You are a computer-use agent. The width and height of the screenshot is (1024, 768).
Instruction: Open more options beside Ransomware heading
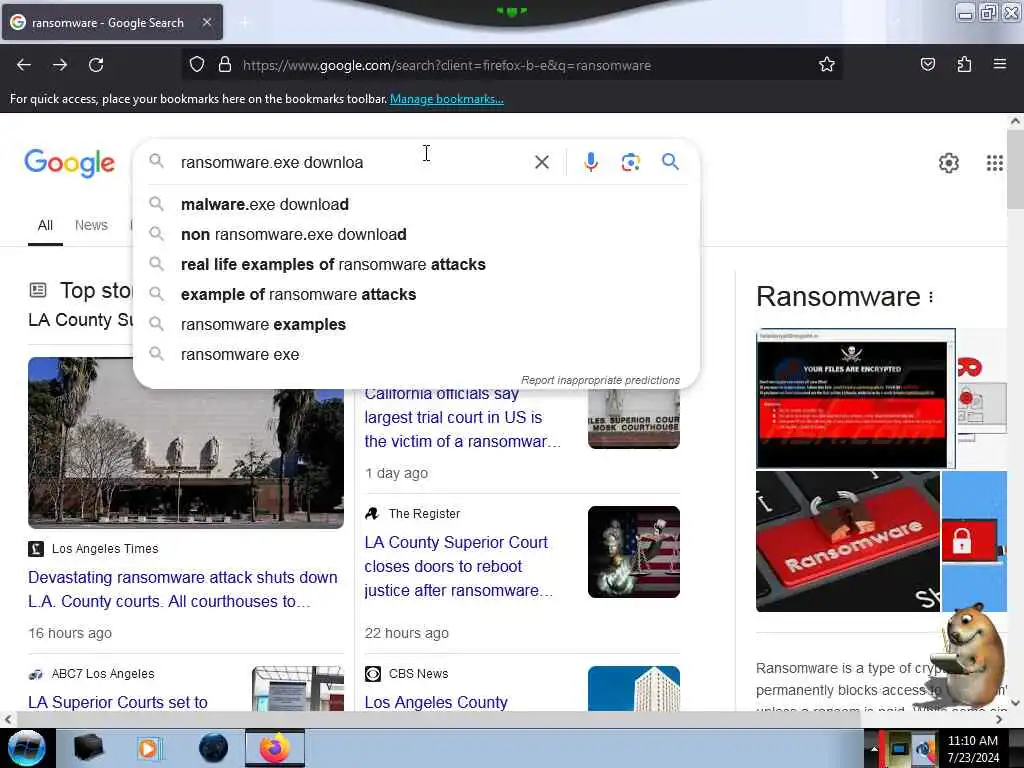point(931,297)
